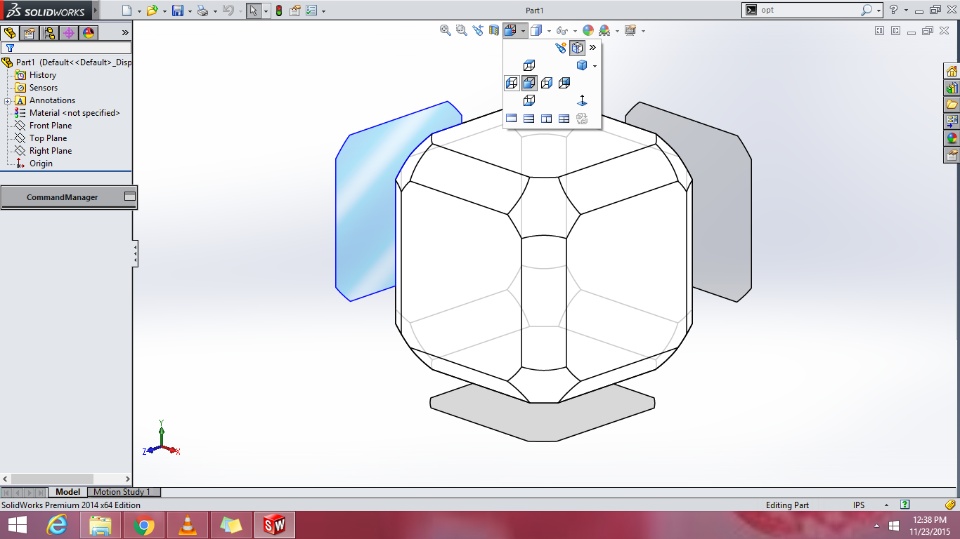Open the View Orientation dropdown arrow
This screenshot has width=960, height=539.
pos(523,31)
